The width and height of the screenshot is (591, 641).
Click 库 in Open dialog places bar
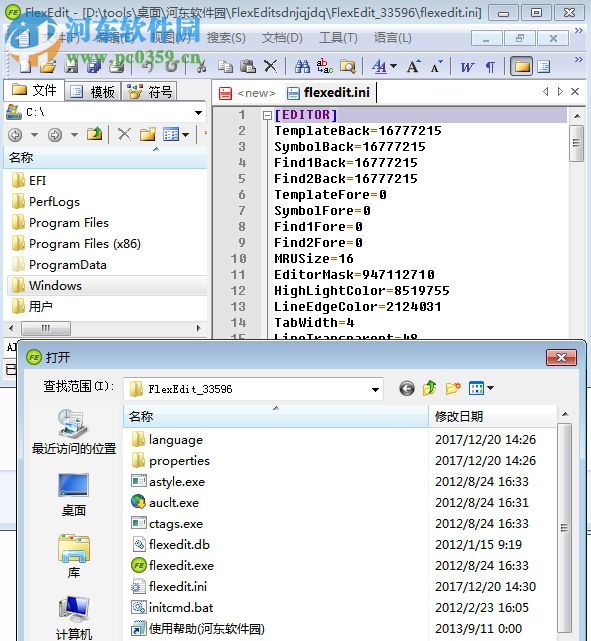pos(74,557)
